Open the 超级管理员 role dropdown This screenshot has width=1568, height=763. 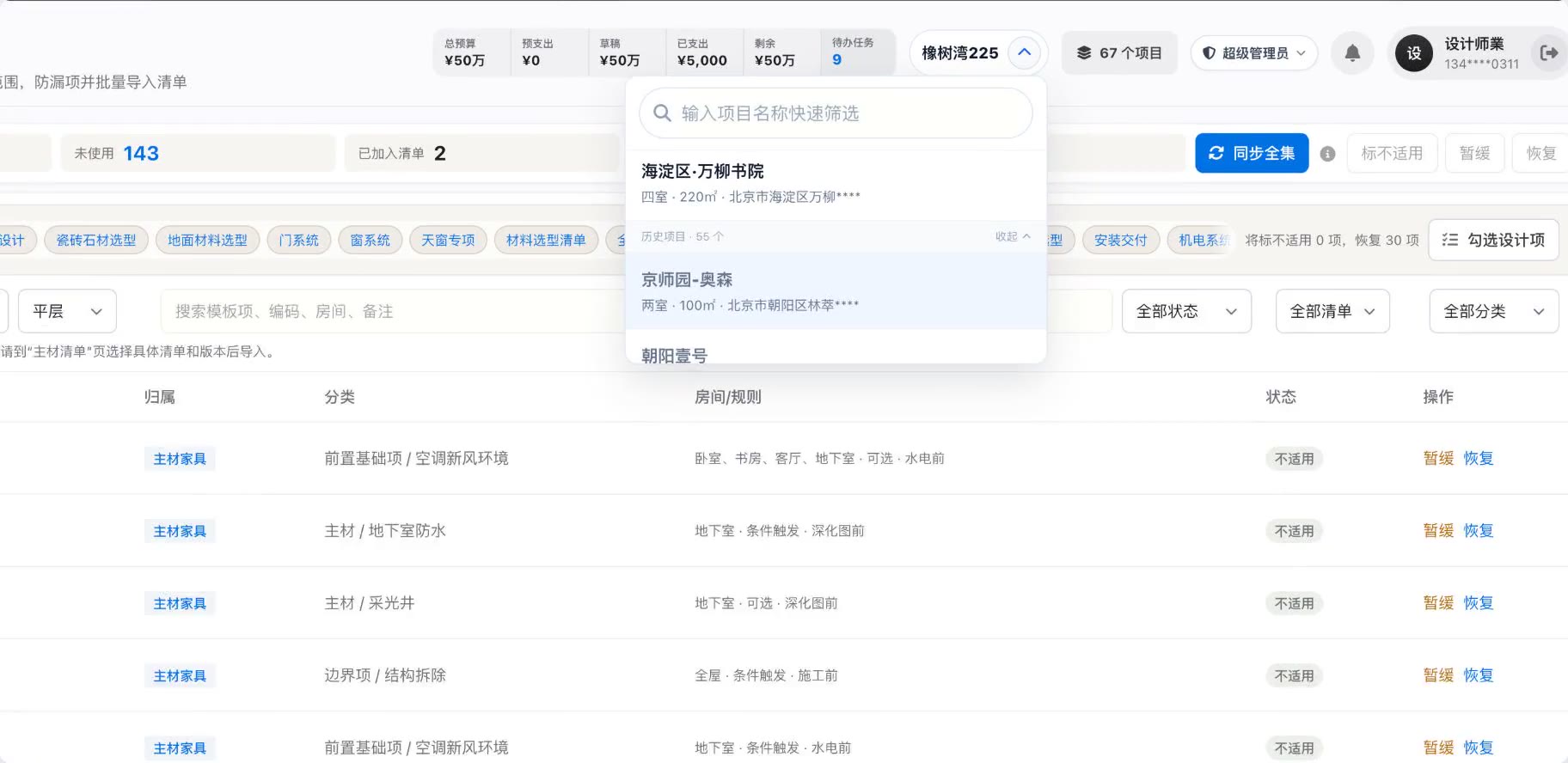pyautogui.click(x=1254, y=53)
